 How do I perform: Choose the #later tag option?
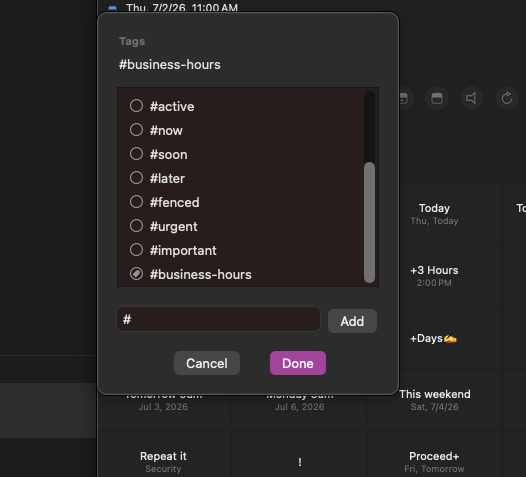tap(136, 178)
